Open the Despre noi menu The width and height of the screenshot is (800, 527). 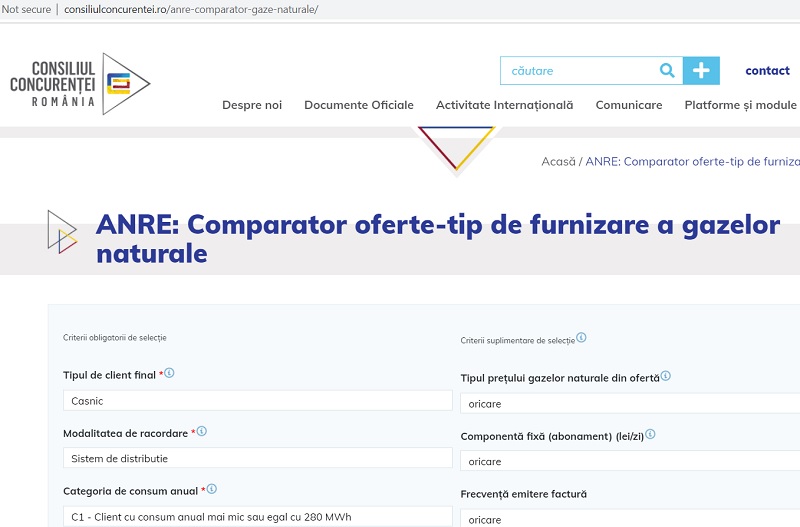(252, 105)
